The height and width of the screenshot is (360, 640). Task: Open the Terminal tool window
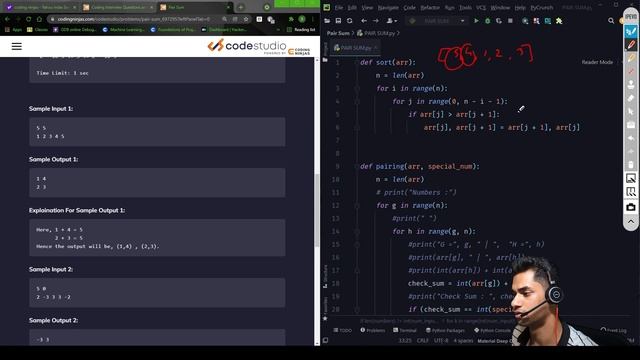(x=404, y=331)
